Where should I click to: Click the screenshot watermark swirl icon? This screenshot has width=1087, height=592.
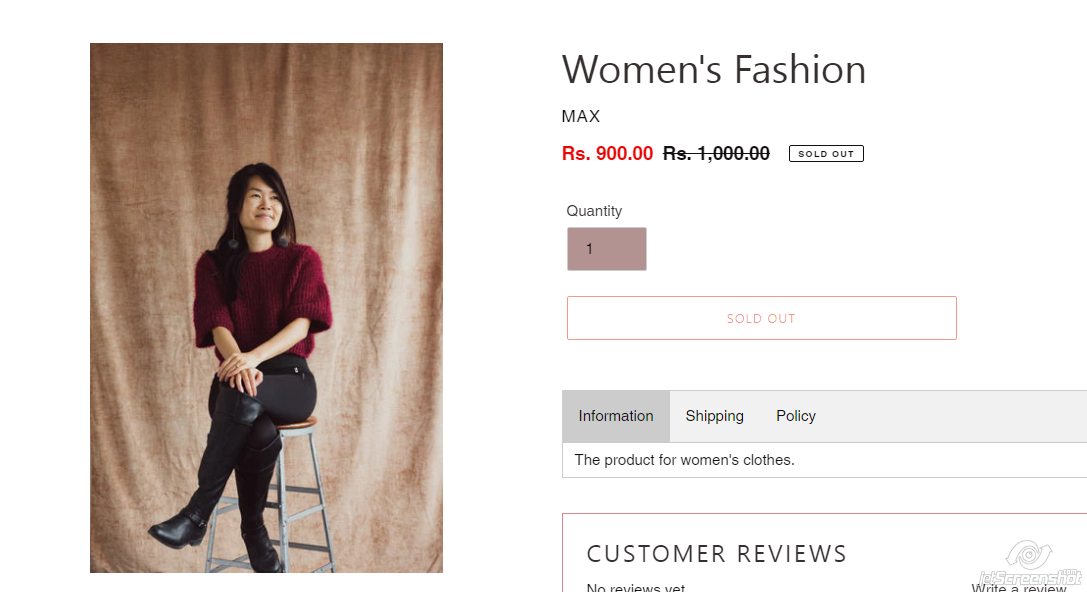pyautogui.click(x=1028, y=554)
